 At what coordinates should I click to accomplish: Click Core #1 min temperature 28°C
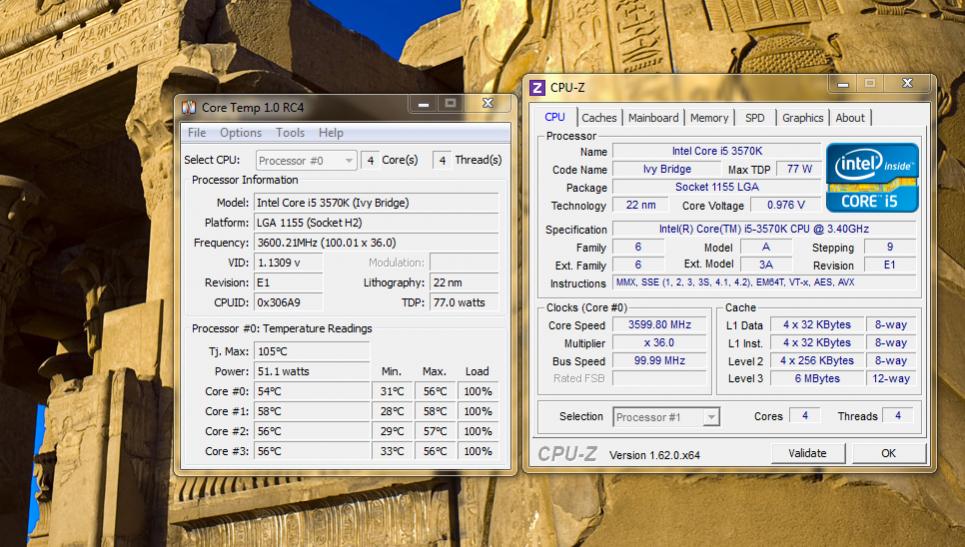coord(392,412)
